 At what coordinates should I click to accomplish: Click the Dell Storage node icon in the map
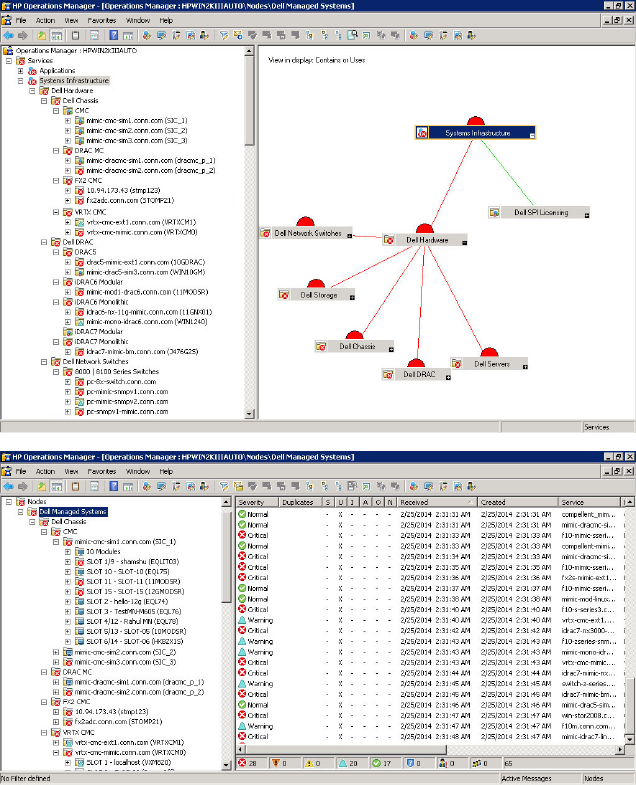point(284,295)
